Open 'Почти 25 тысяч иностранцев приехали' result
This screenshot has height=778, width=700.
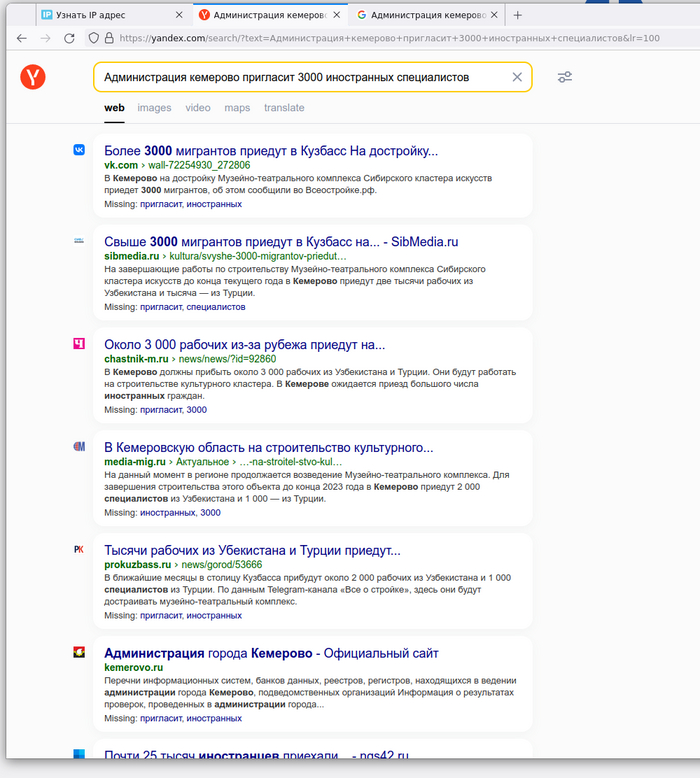[256, 754]
